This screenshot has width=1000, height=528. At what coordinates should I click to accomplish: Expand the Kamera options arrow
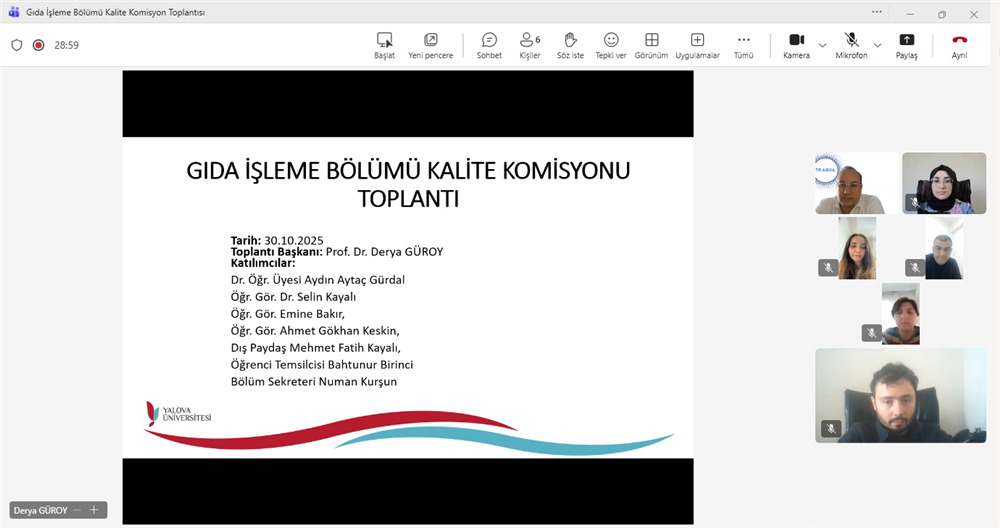coord(823,45)
